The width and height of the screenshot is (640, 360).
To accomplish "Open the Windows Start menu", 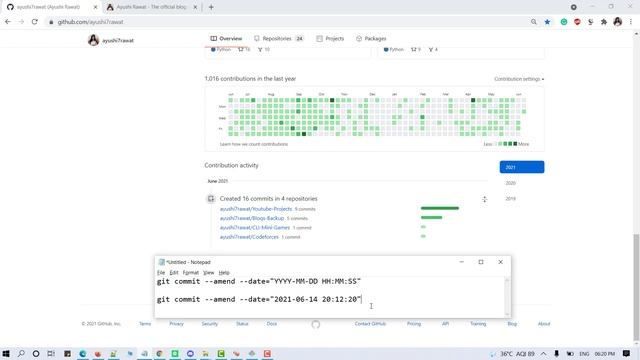I will (x=6, y=353).
